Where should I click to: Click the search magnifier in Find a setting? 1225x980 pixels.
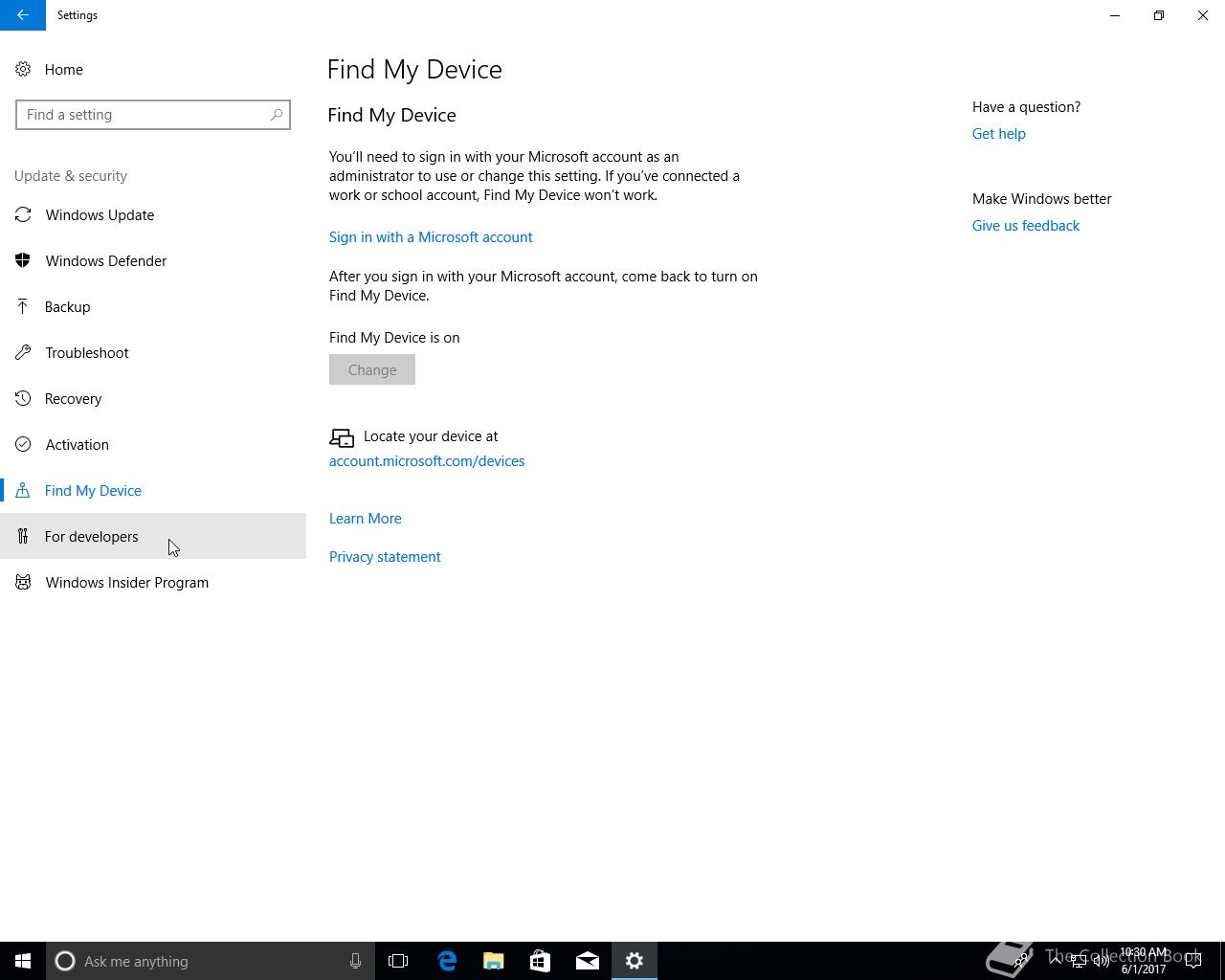[x=276, y=115]
